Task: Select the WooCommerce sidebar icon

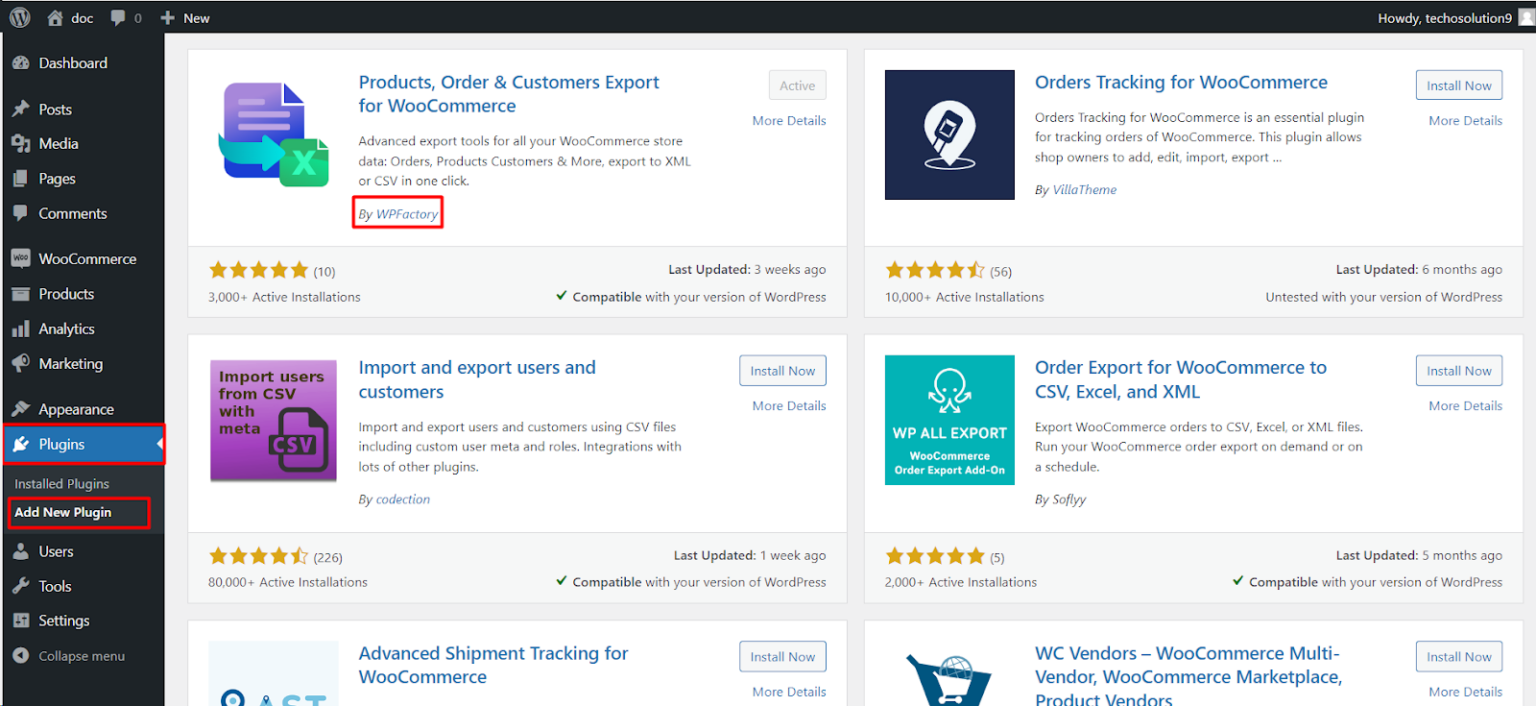Action: (x=22, y=258)
